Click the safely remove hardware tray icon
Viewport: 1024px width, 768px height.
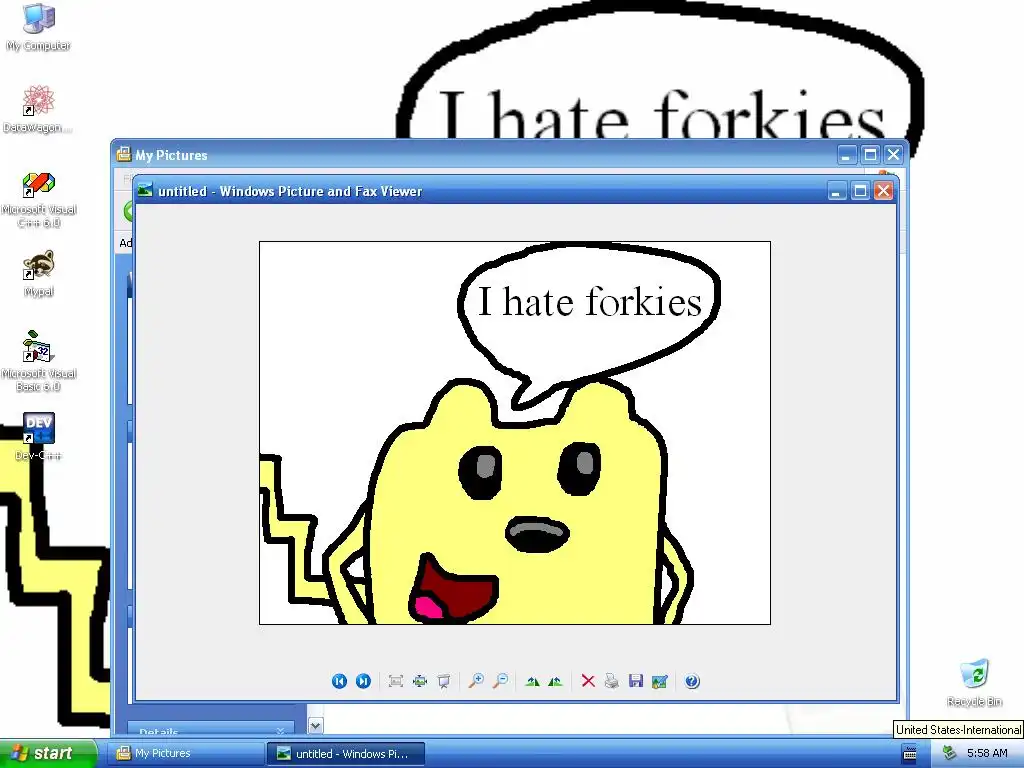[950, 754]
